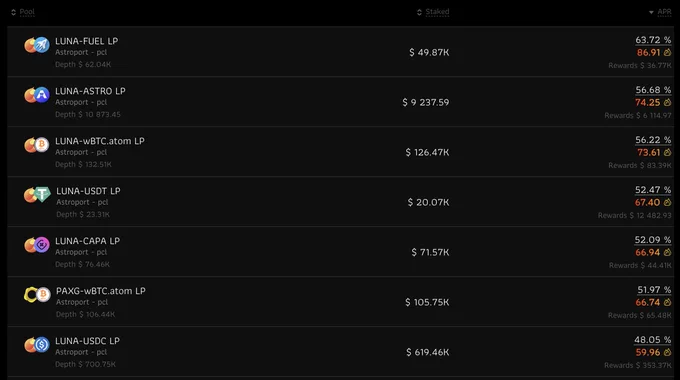The image size is (680, 380).
Task: Open the LUNA-FUEL LP pool name
Action: [x=86, y=41]
